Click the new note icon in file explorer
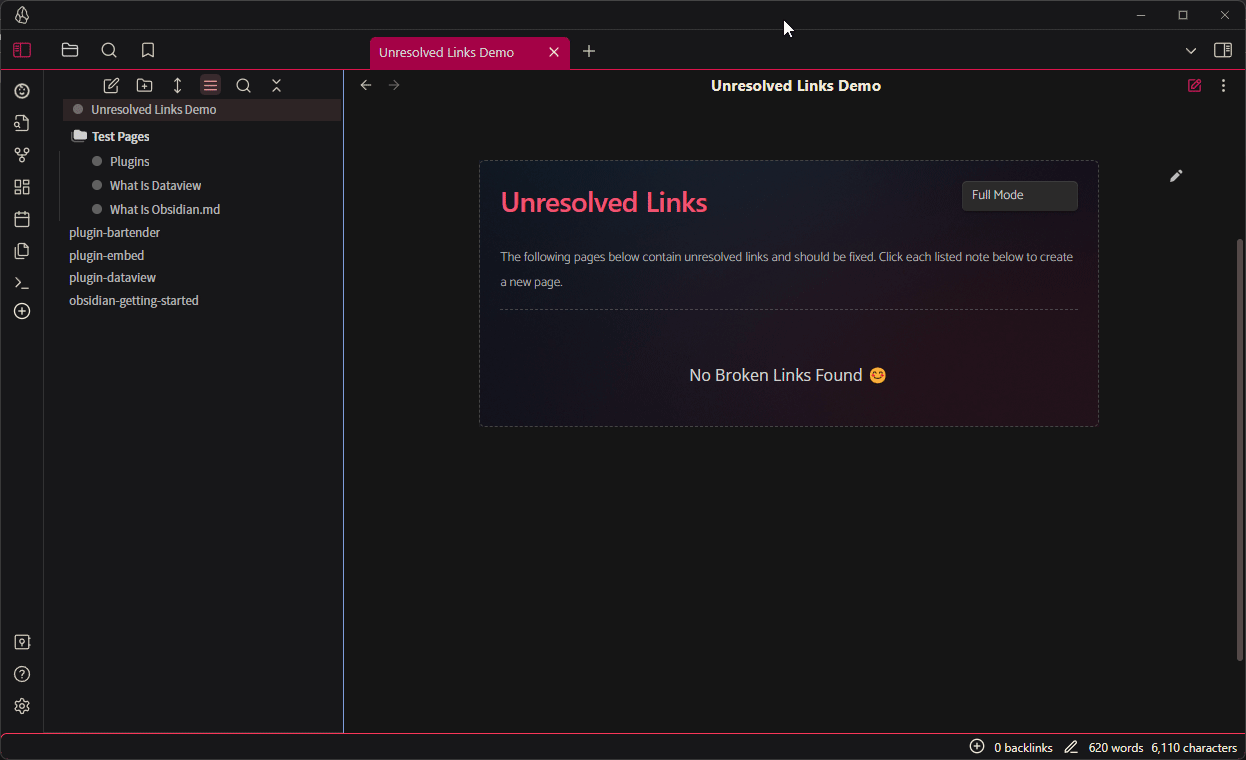This screenshot has height=760, width=1246. [x=111, y=86]
